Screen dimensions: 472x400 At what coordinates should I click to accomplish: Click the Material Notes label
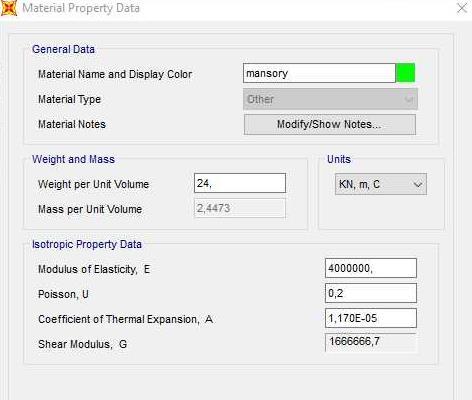[72, 124]
